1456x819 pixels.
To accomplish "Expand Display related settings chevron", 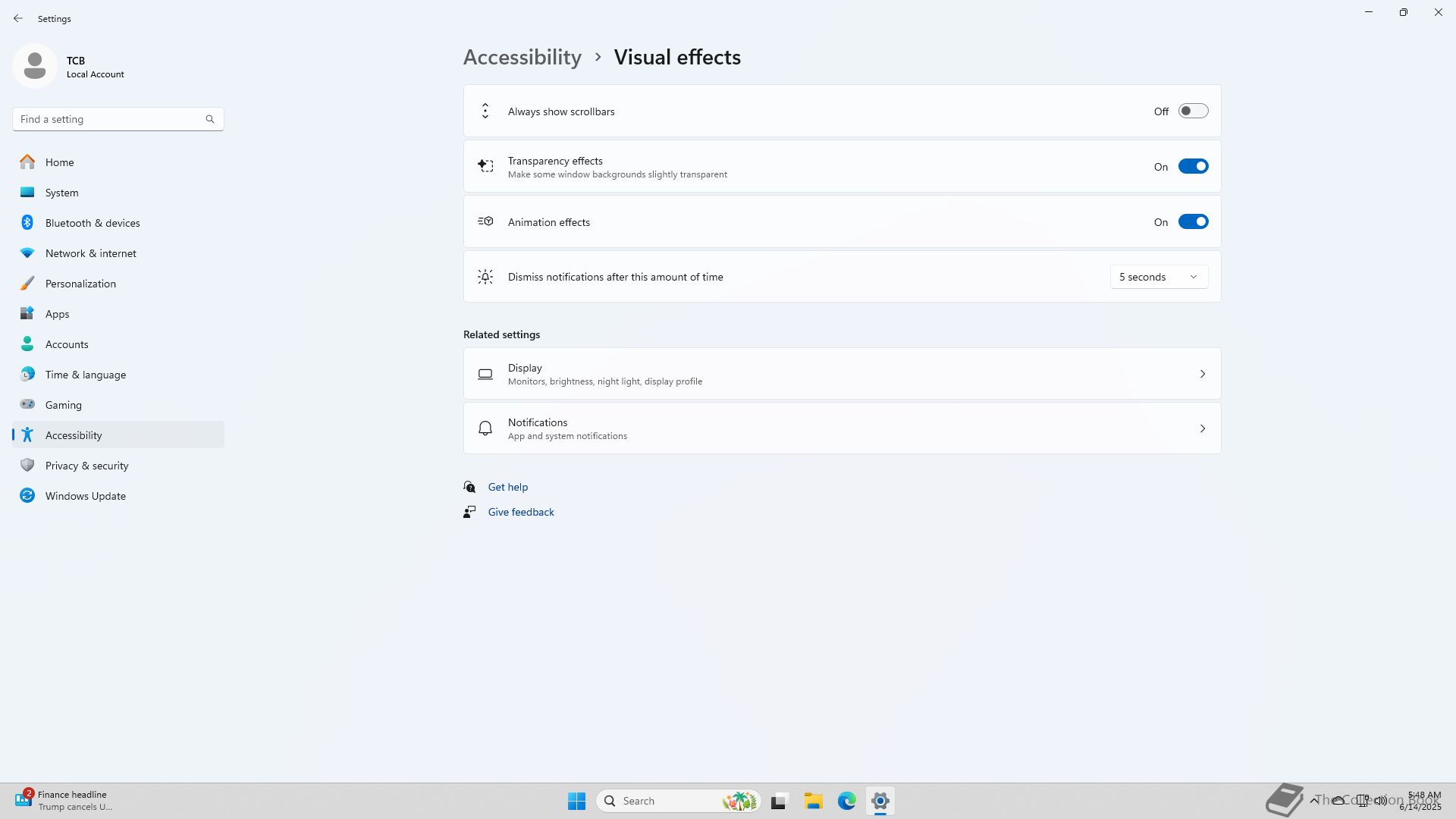I will (1202, 374).
